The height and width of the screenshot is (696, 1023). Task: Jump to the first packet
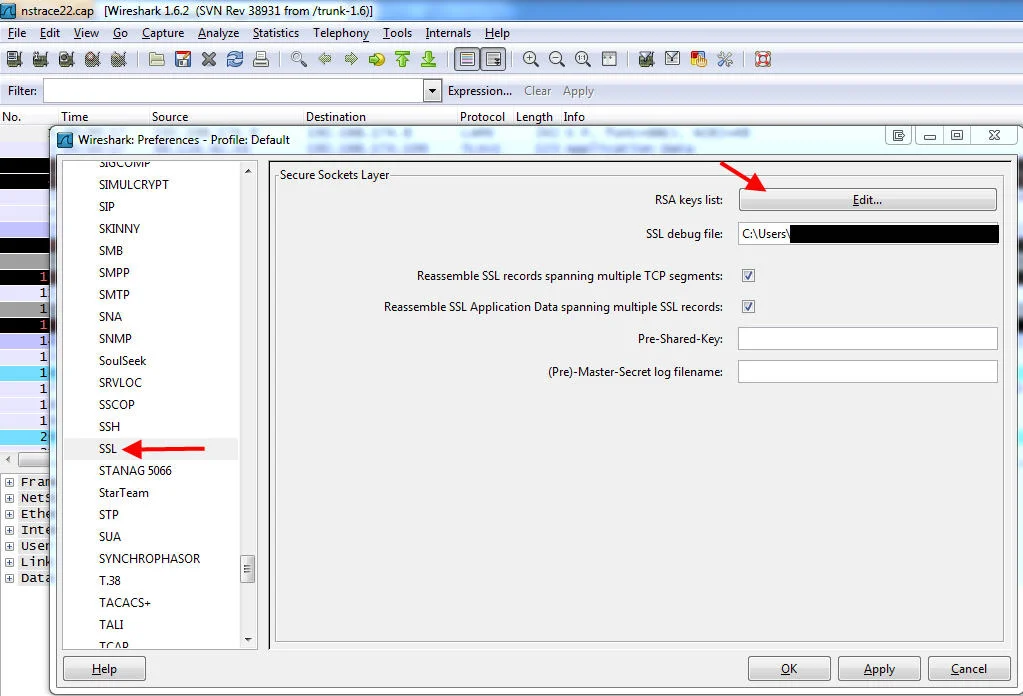click(x=403, y=59)
